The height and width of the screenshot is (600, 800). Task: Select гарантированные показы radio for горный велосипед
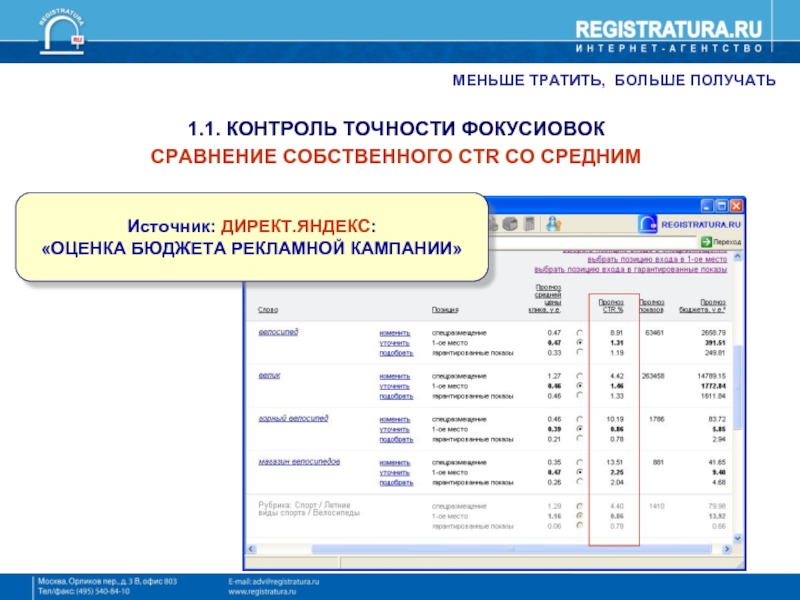pyautogui.click(x=580, y=438)
